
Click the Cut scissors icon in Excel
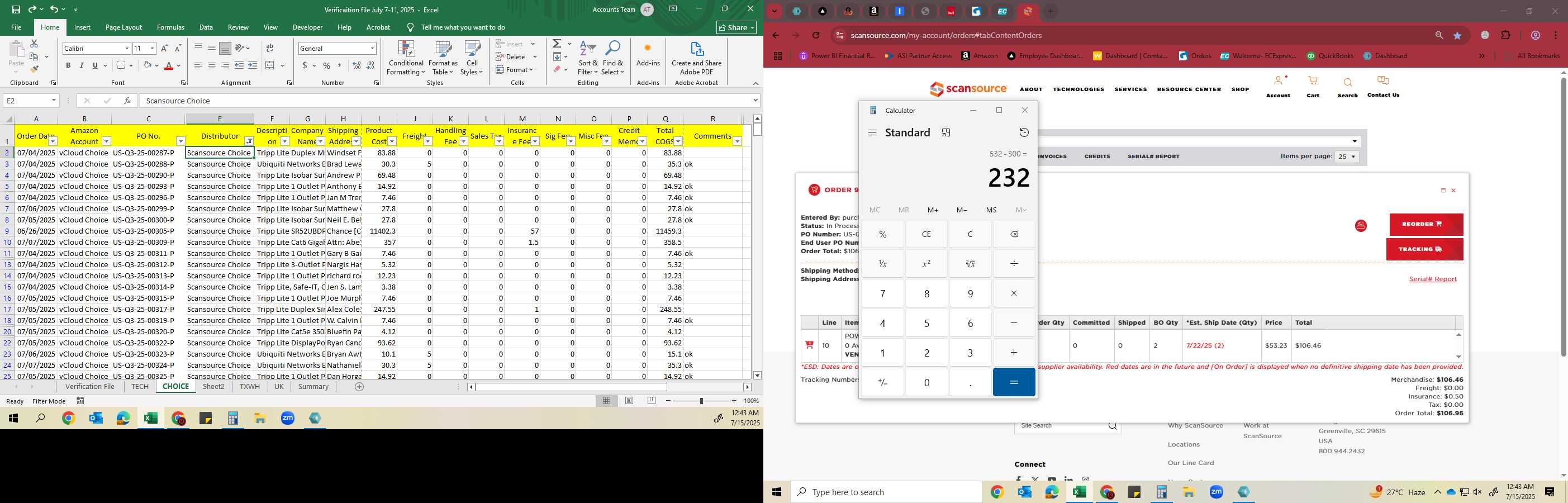click(34, 44)
